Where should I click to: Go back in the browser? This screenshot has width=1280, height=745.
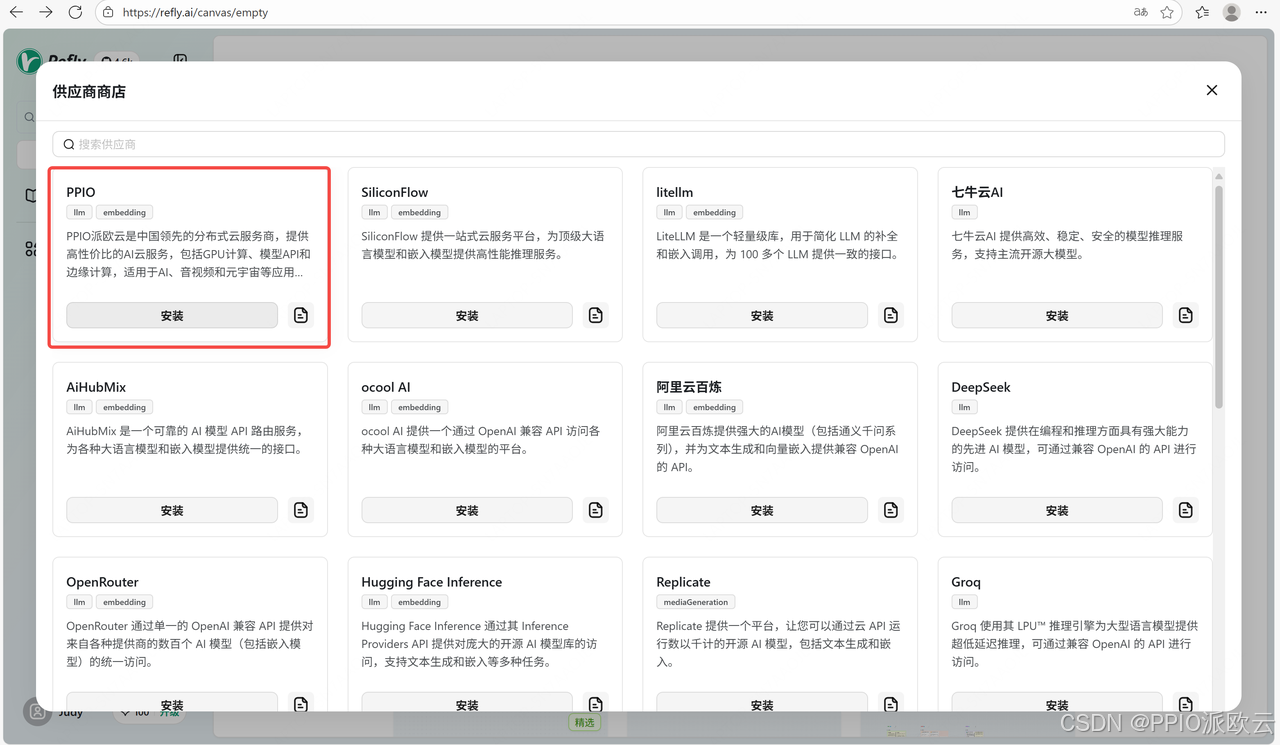click(x=16, y=12)
